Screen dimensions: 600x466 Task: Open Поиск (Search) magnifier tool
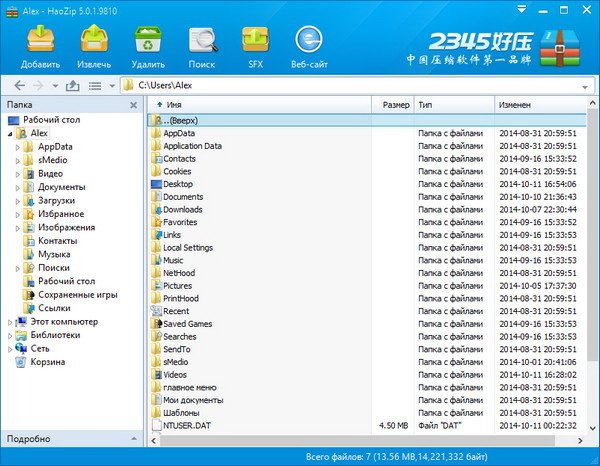click(x=202, y=39)
